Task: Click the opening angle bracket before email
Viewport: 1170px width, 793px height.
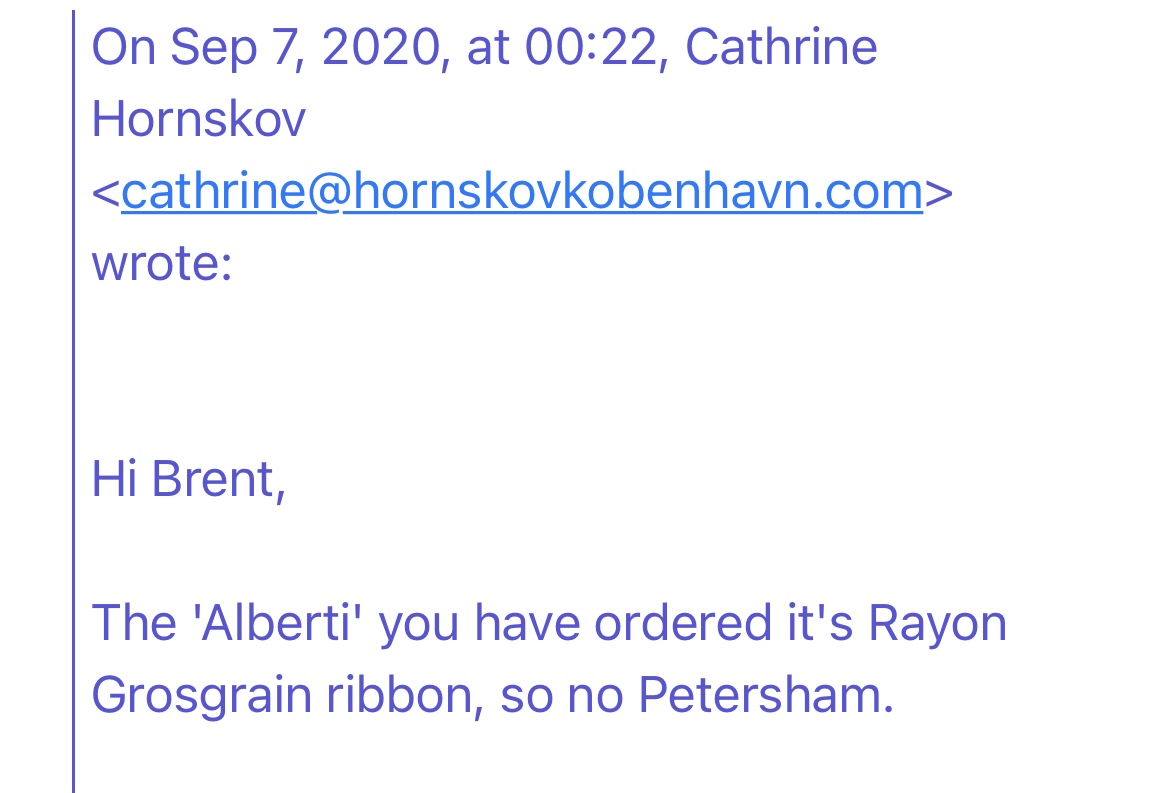Action: coord(106,192)
